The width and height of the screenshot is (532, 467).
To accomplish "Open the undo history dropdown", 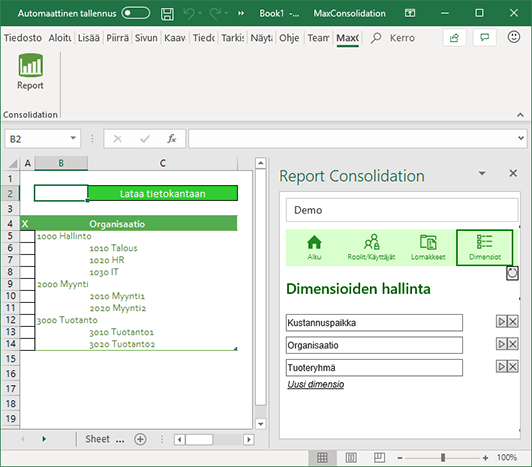I will pyautogui.click(x=200, y=14).
